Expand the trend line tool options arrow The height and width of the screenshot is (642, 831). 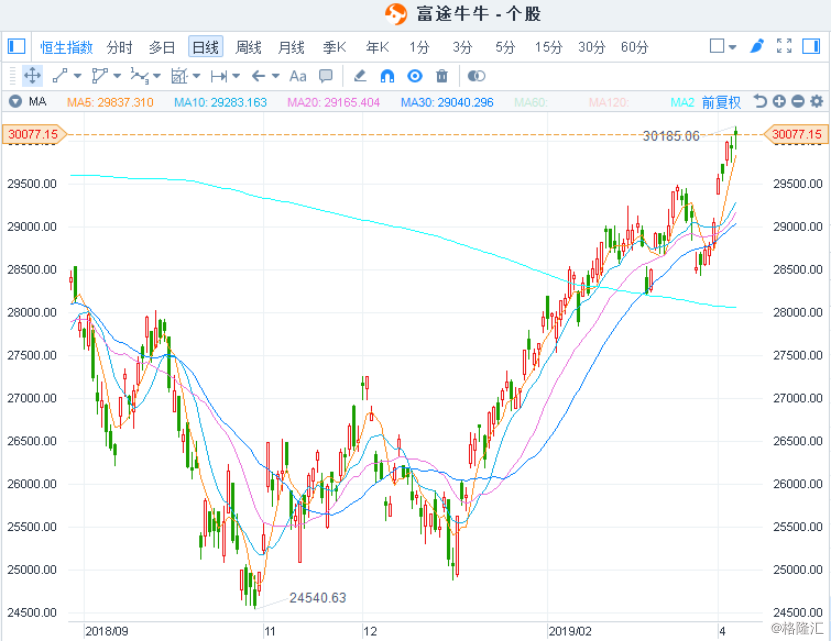point(77,76)
